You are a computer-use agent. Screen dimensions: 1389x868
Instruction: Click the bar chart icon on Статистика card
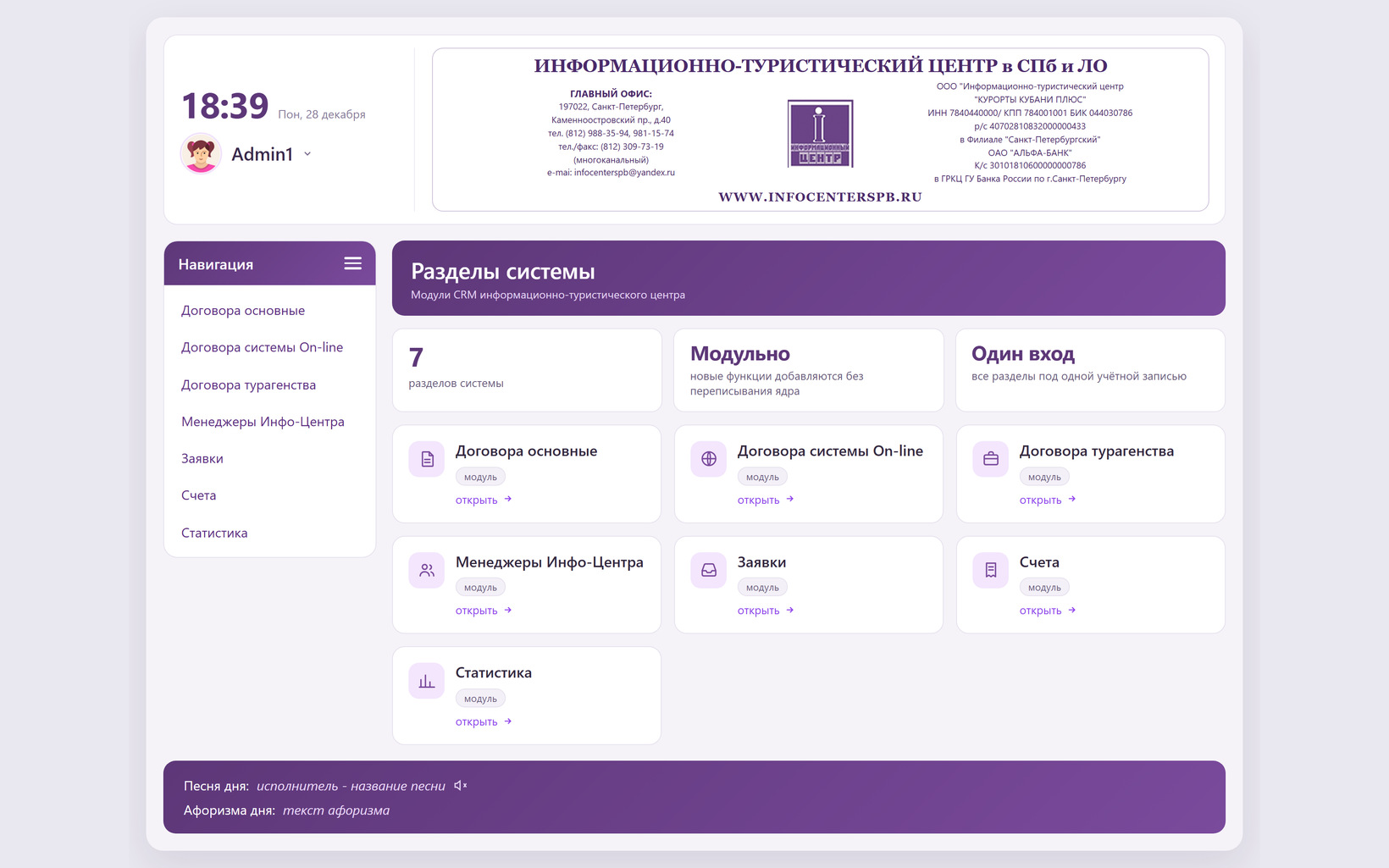tap(427, 681)
